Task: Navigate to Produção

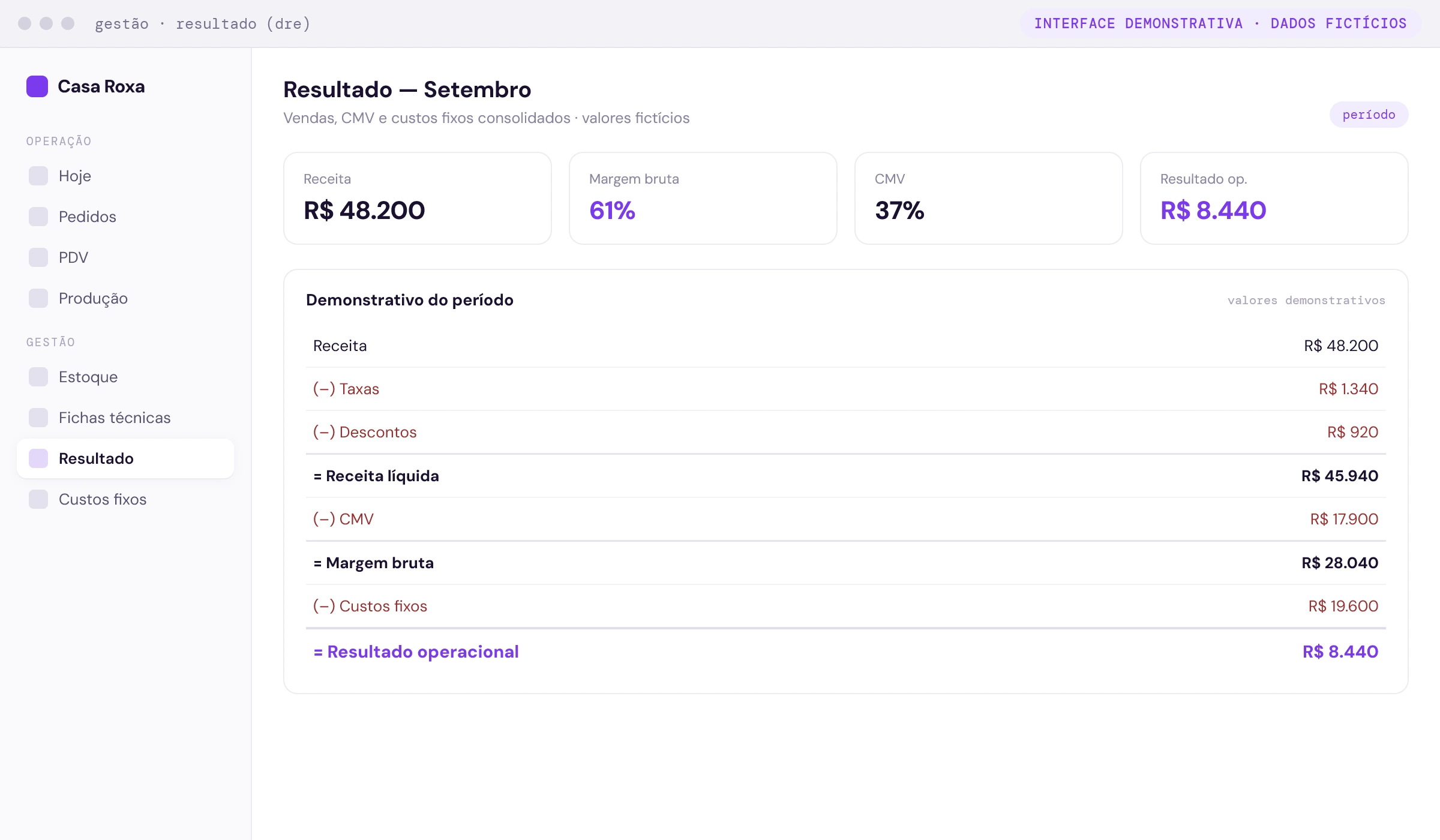Action: tap(125, 298)
